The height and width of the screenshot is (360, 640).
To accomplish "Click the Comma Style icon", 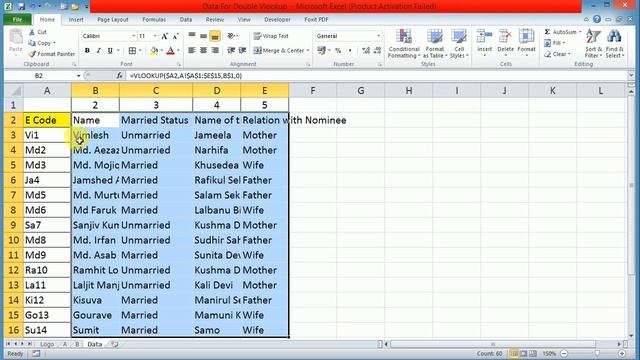I will click(x=350, y=51).
